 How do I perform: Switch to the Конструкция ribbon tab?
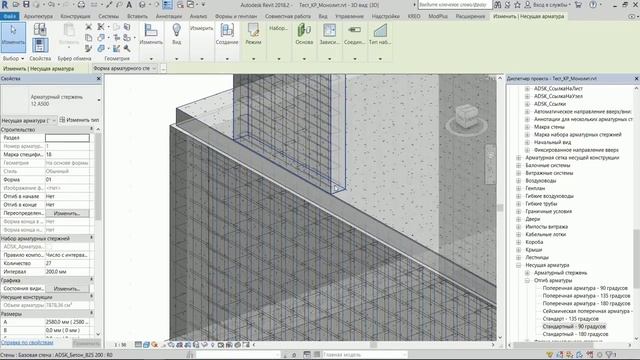tap(76, 16)
